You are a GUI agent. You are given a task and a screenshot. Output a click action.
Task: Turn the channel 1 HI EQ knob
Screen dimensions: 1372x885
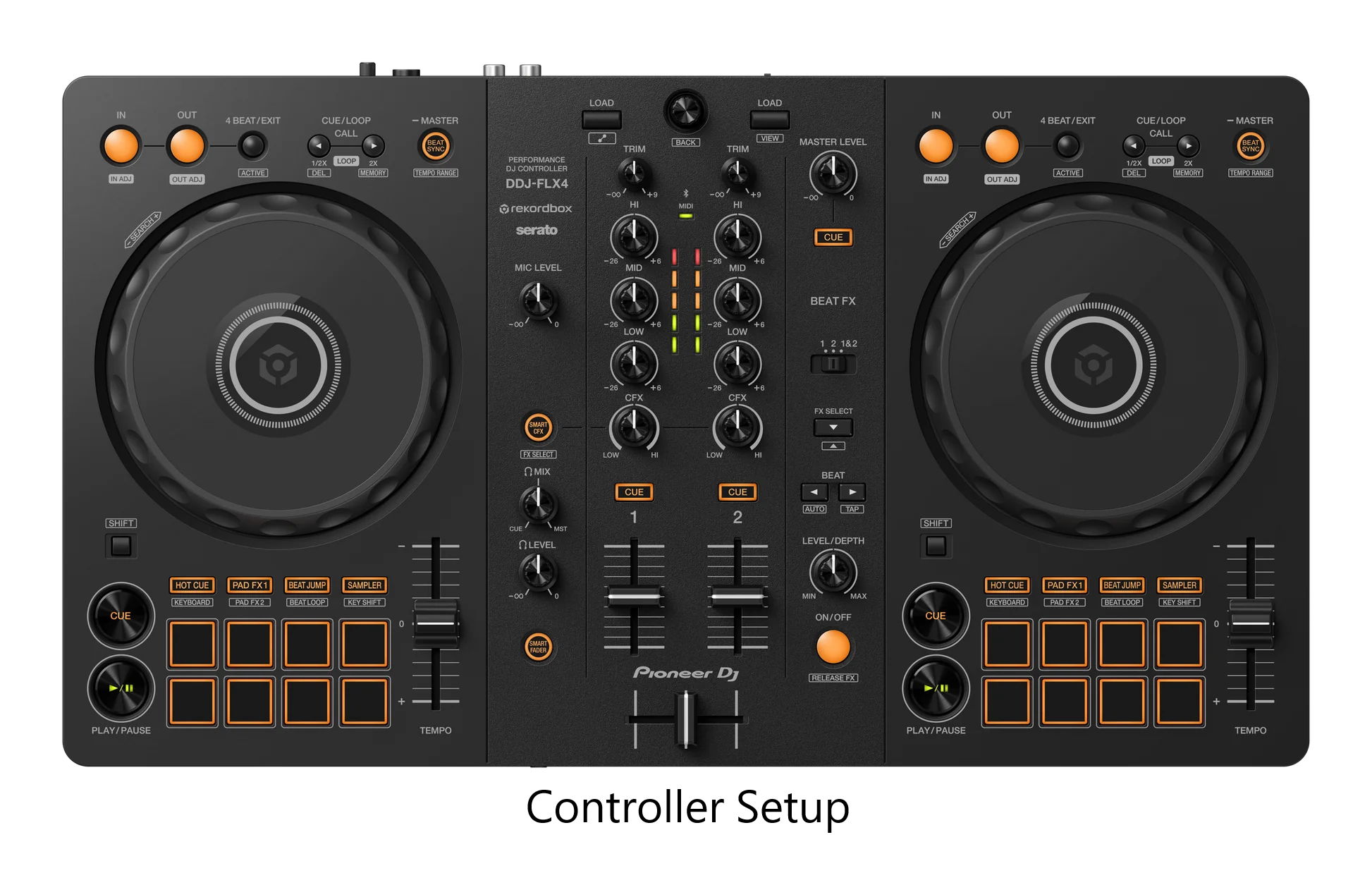pos(634,237)
